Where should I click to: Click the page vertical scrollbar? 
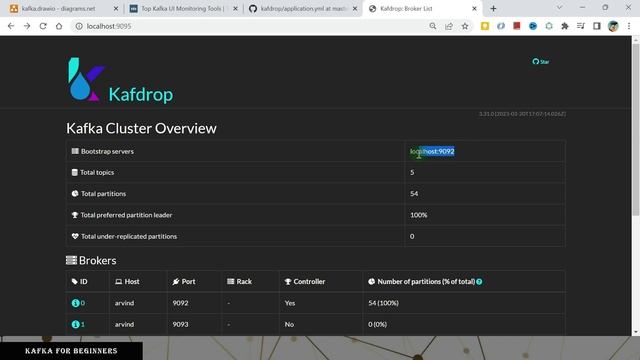coord(636,129)
